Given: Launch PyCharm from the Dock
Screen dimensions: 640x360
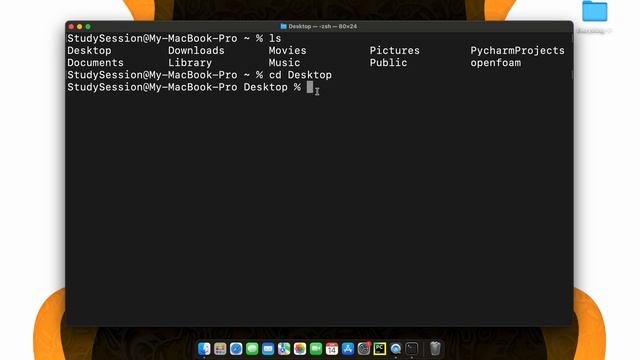Looking at the screenshot, I should tap(380, 349).
